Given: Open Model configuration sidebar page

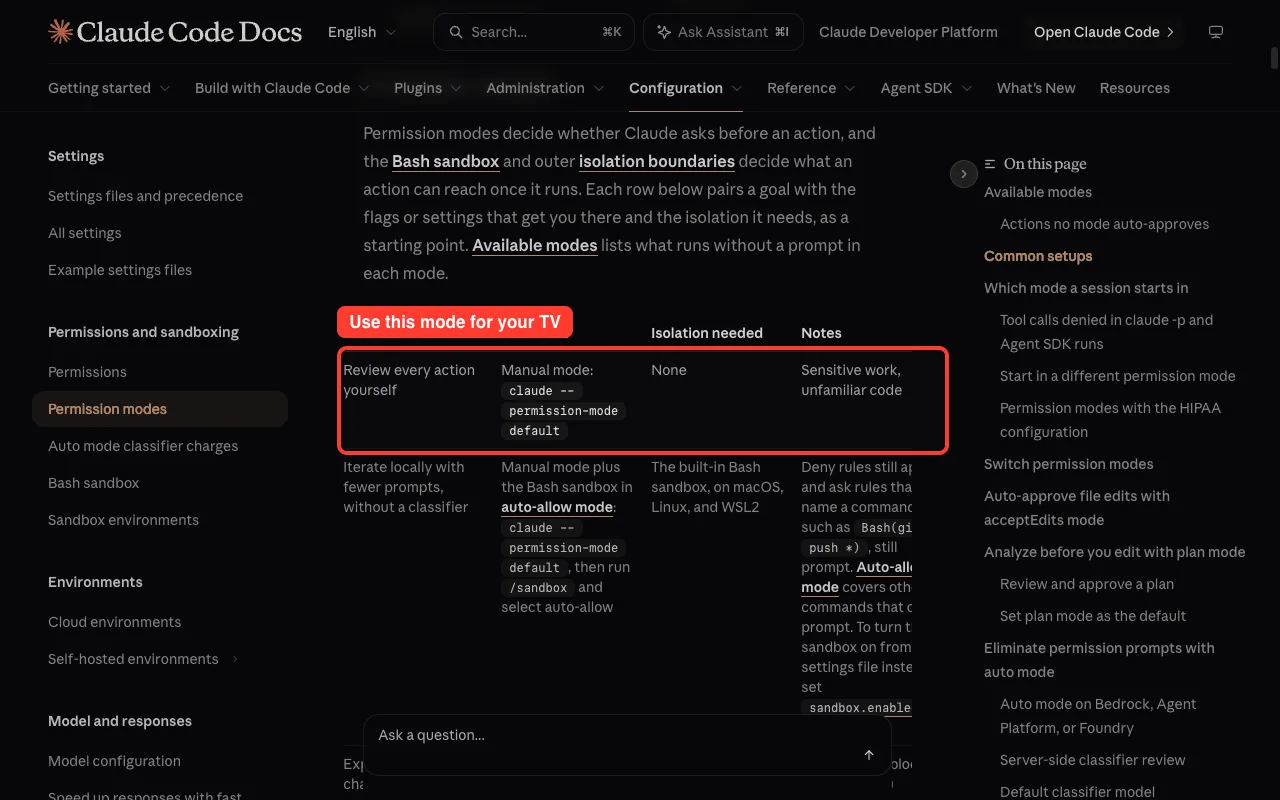Looking at the screenshot, I should (115, 761).
